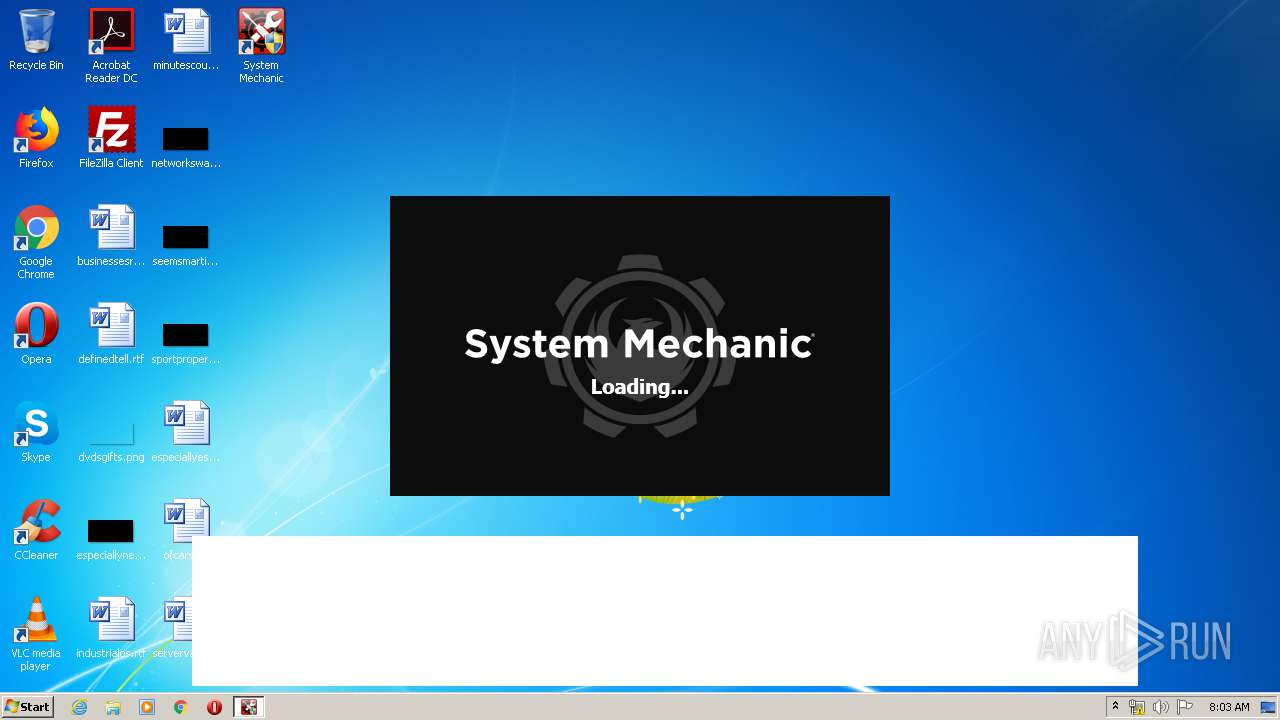1280x720 pixels.
Task: Launch Opera from the taskbar
Action: [x=214, y=707]
